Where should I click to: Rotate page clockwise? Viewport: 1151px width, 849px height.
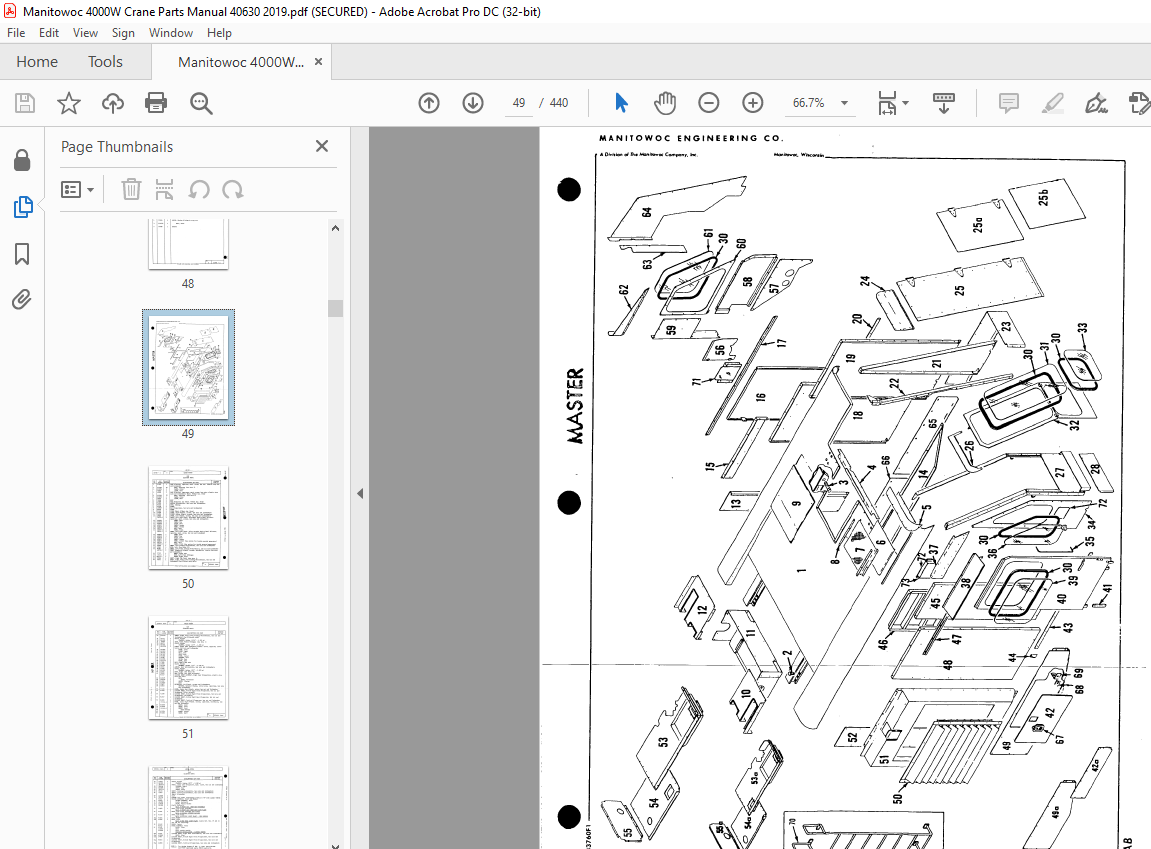coord(233,190)
